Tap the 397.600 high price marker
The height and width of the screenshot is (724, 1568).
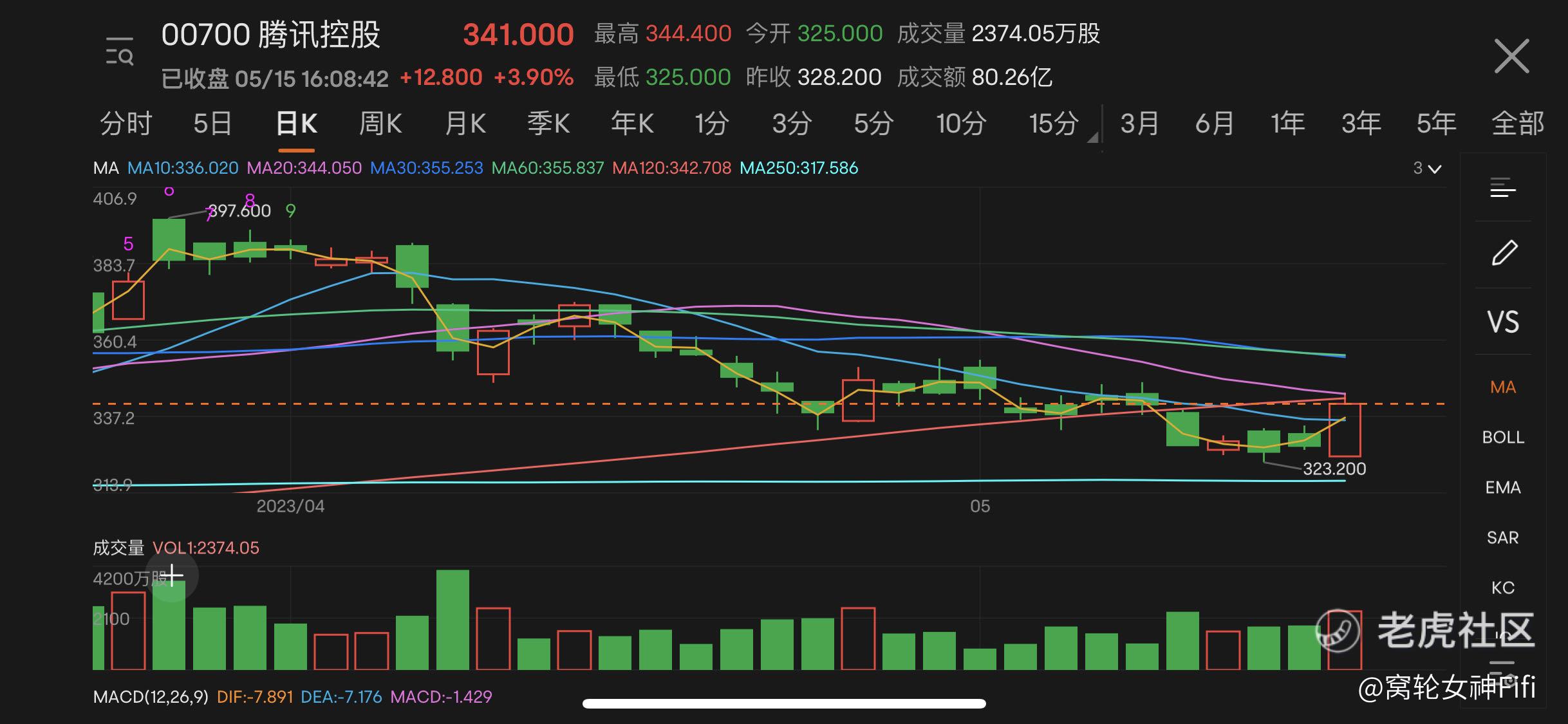tap(239, 210)
